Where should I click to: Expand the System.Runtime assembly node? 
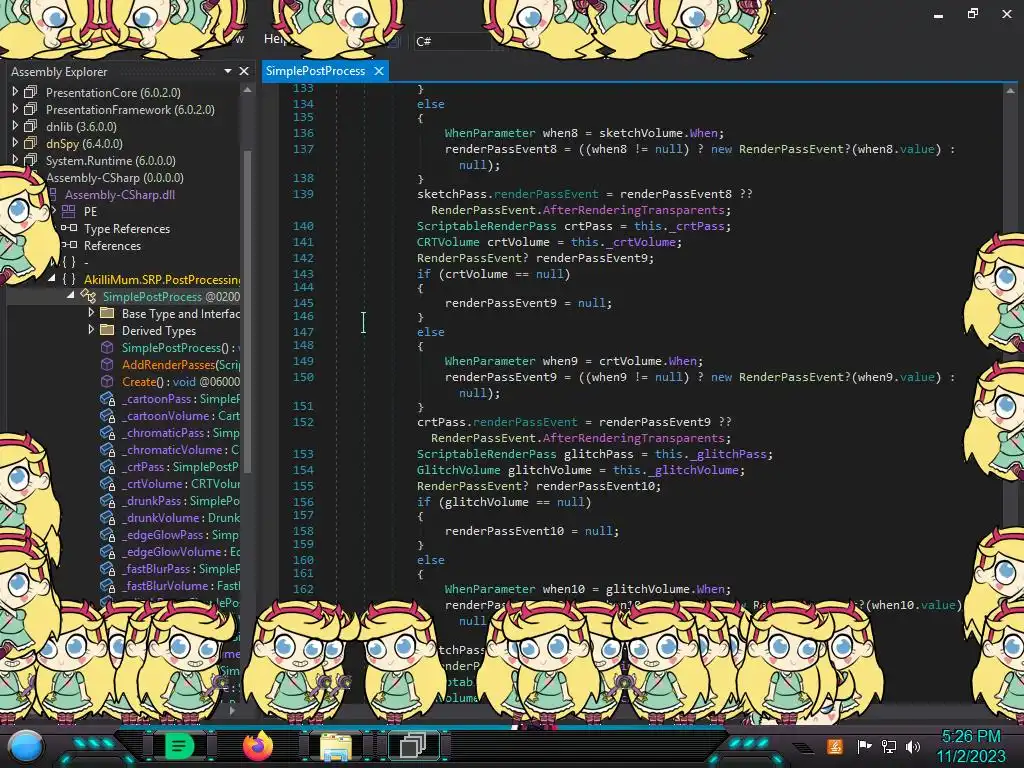coord(15,160)
